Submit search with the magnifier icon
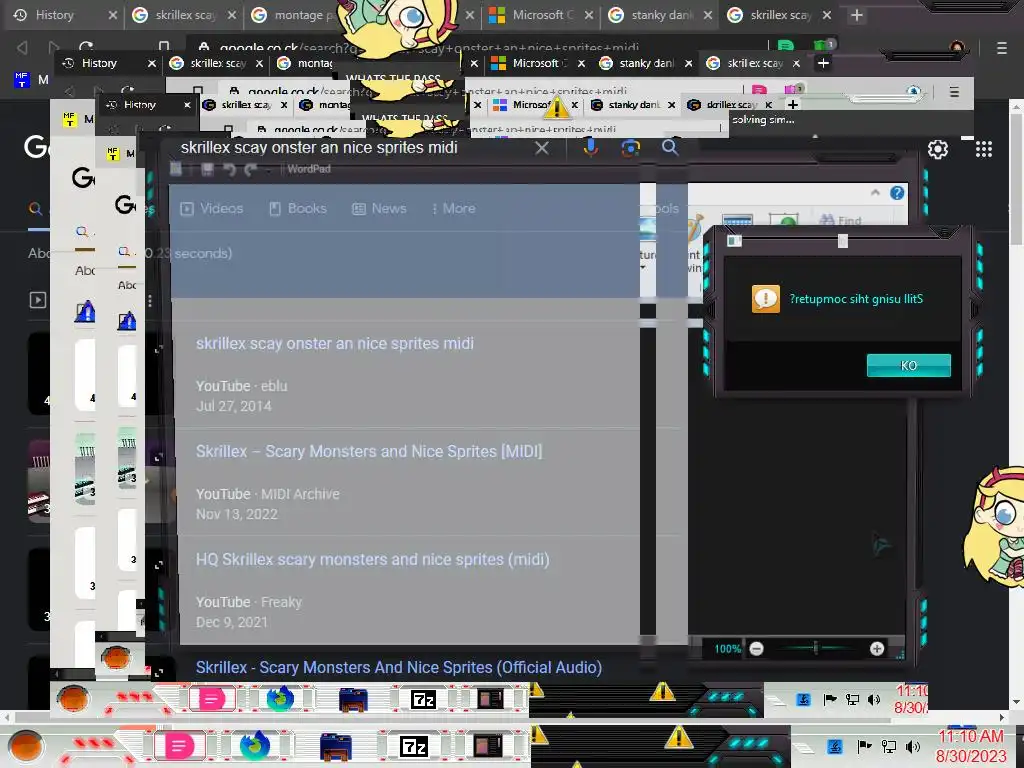 pyautogui.click(x=669, y=147)
